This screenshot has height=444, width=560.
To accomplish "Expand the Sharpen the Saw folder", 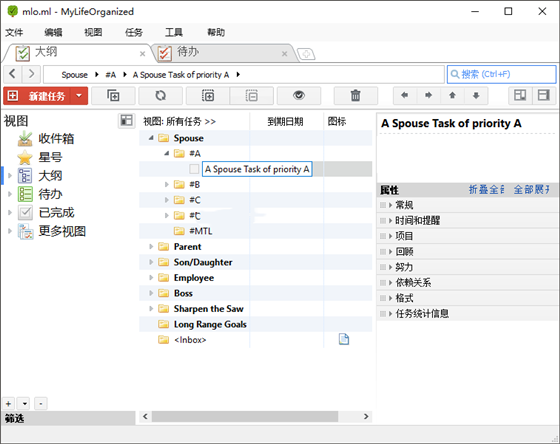I will point(151,308).
